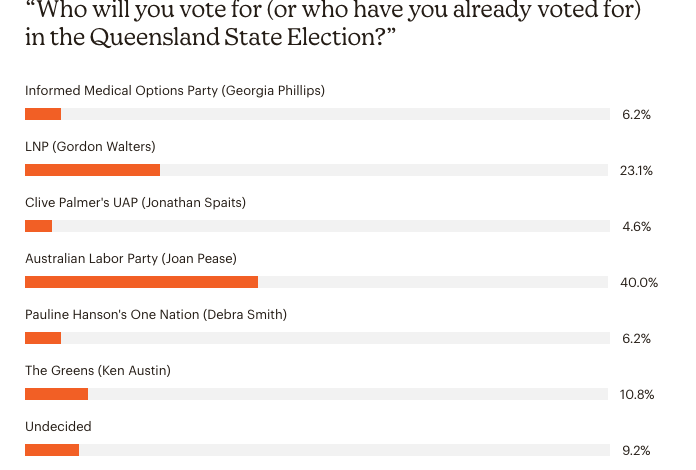Select the Informed Medical Options Party label
This screenshot has height=470, width=696.
(175, 91)
